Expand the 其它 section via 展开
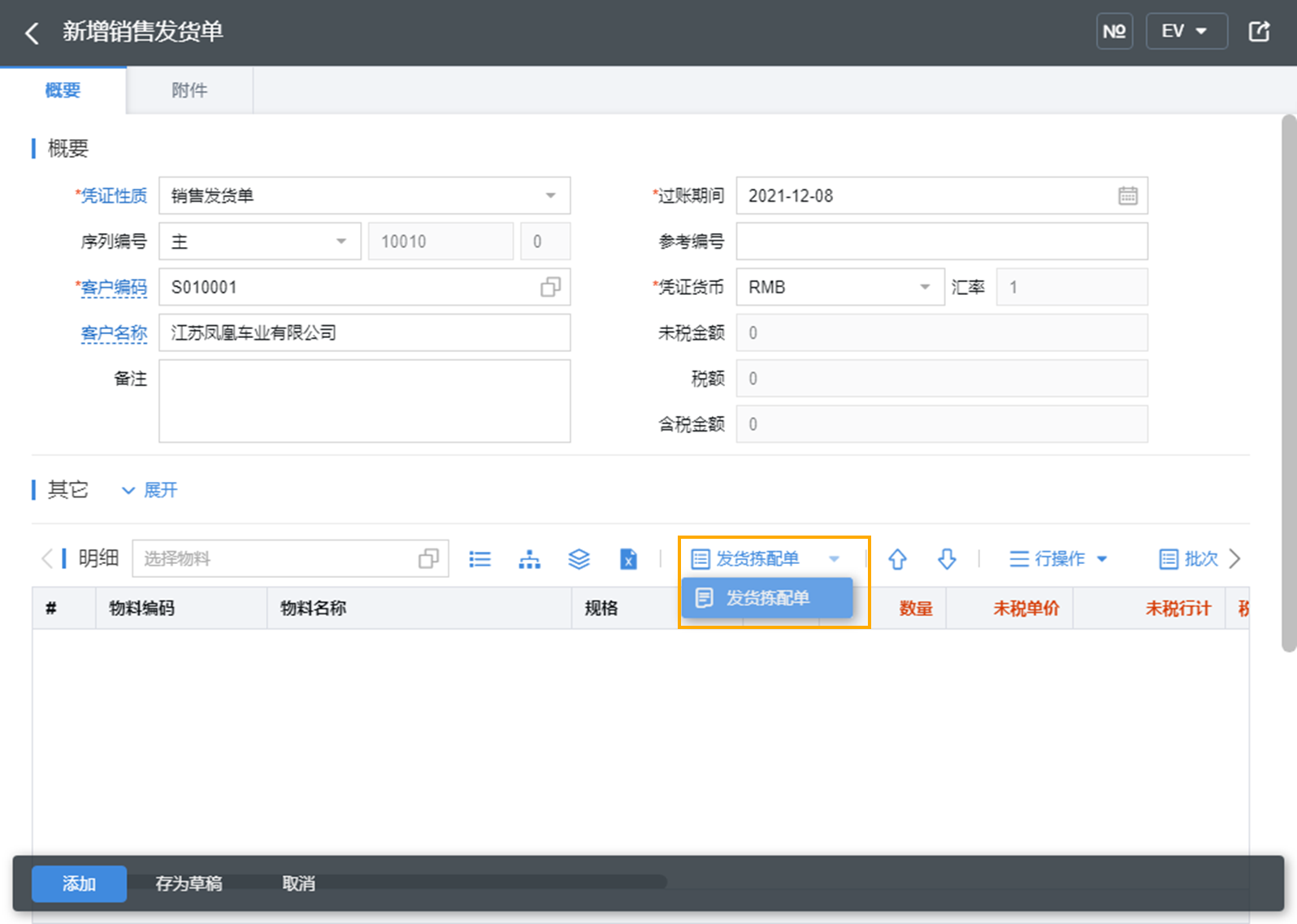The width and height of the screenshot is (1297, 924). point(150,490)
